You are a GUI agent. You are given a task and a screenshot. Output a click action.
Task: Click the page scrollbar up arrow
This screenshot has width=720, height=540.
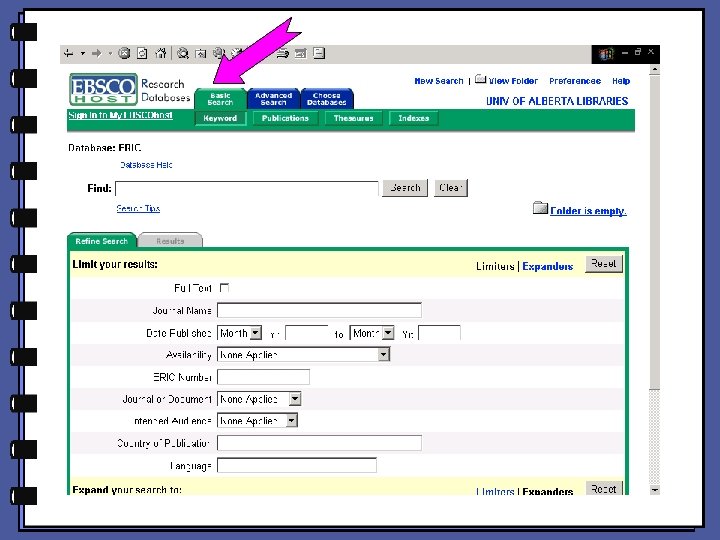pyautogui.click(x=655, y=70)
